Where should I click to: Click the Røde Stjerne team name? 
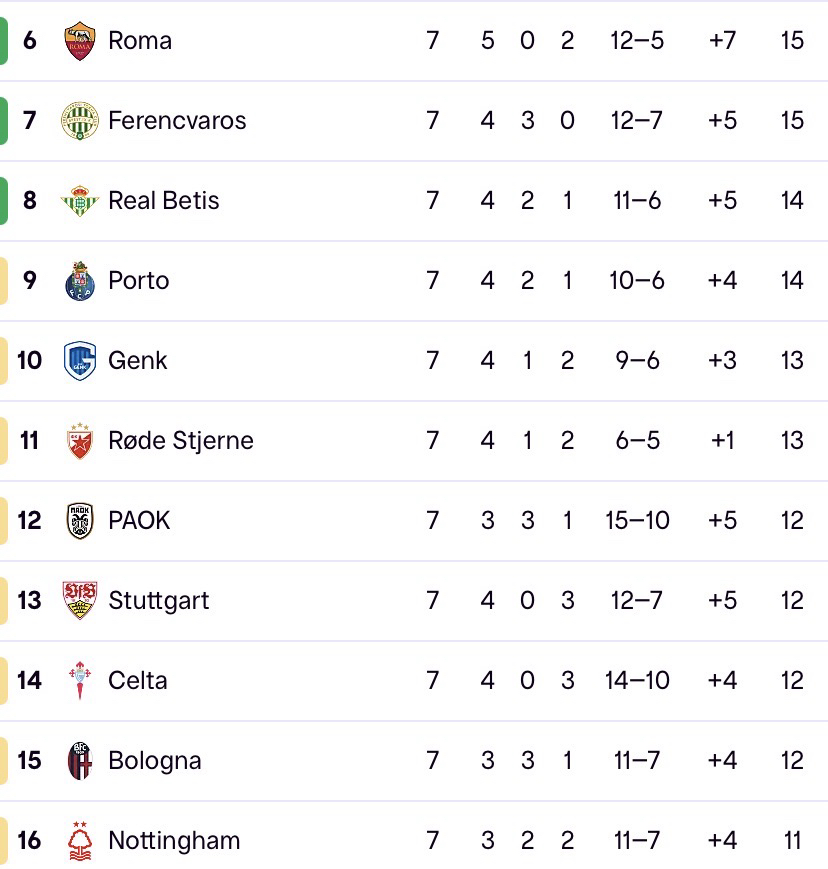pos(181,441)
